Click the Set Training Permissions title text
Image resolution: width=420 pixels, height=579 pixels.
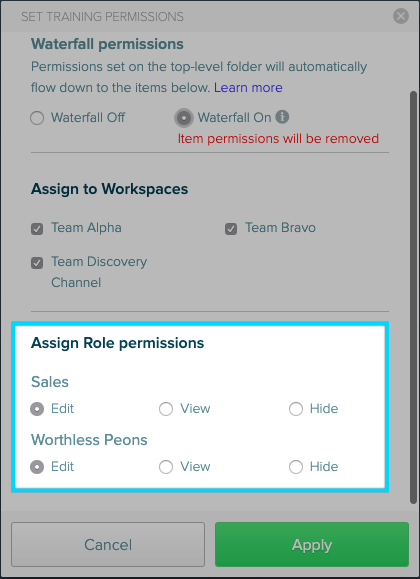102,17
